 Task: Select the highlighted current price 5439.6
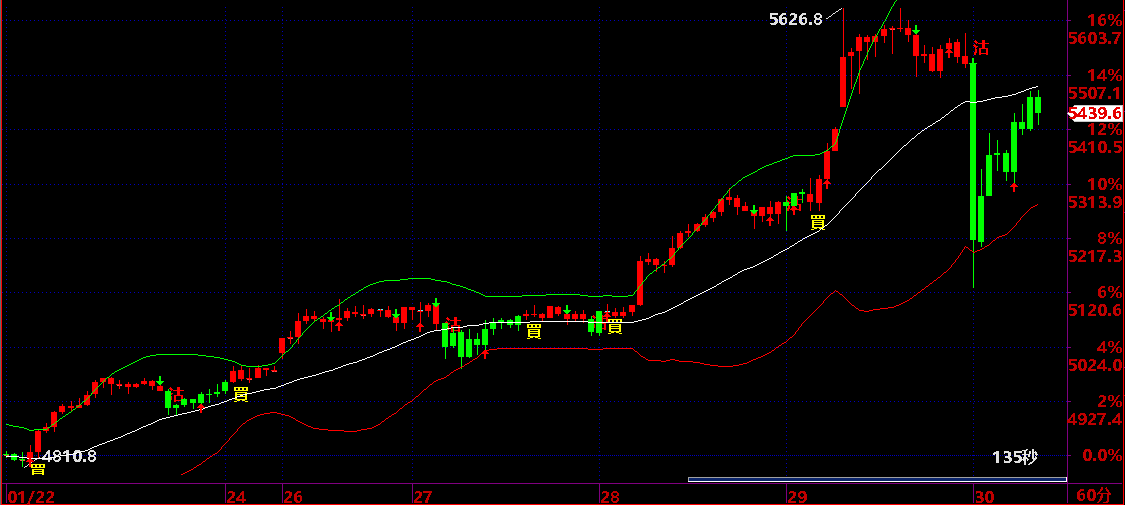coord(1095,113)
